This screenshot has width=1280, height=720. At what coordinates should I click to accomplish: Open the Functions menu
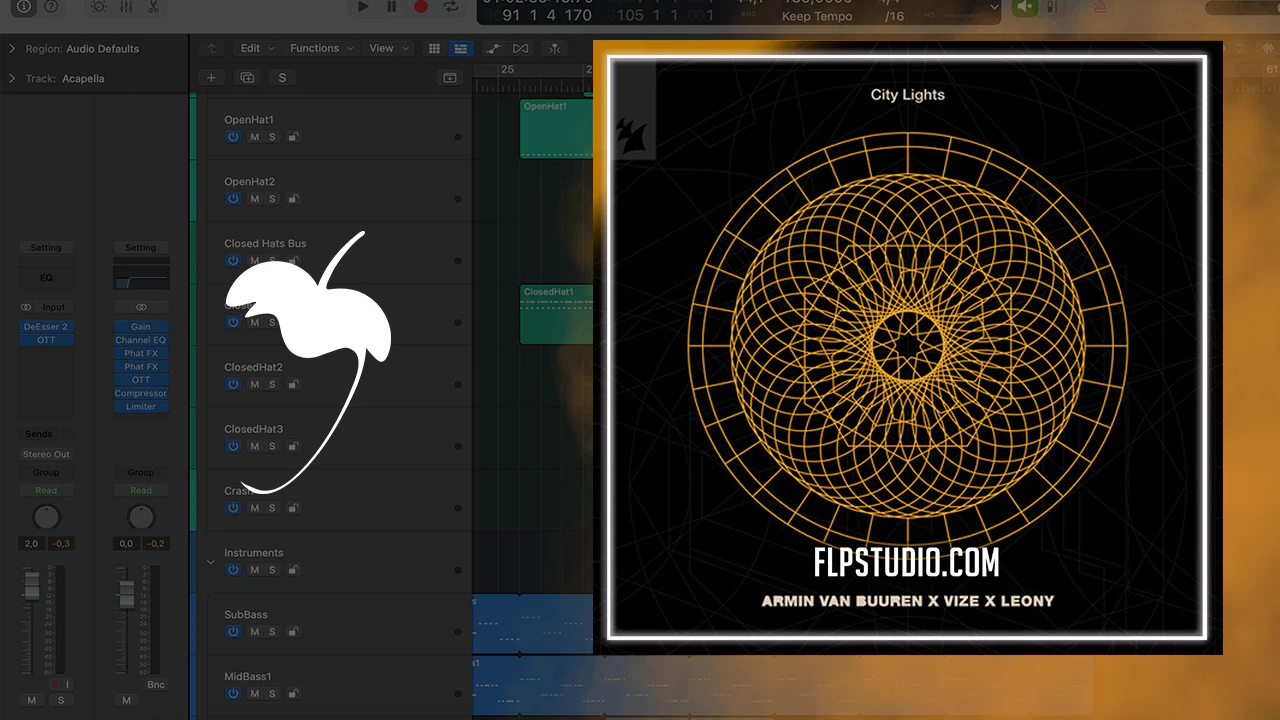pos(321,48)
